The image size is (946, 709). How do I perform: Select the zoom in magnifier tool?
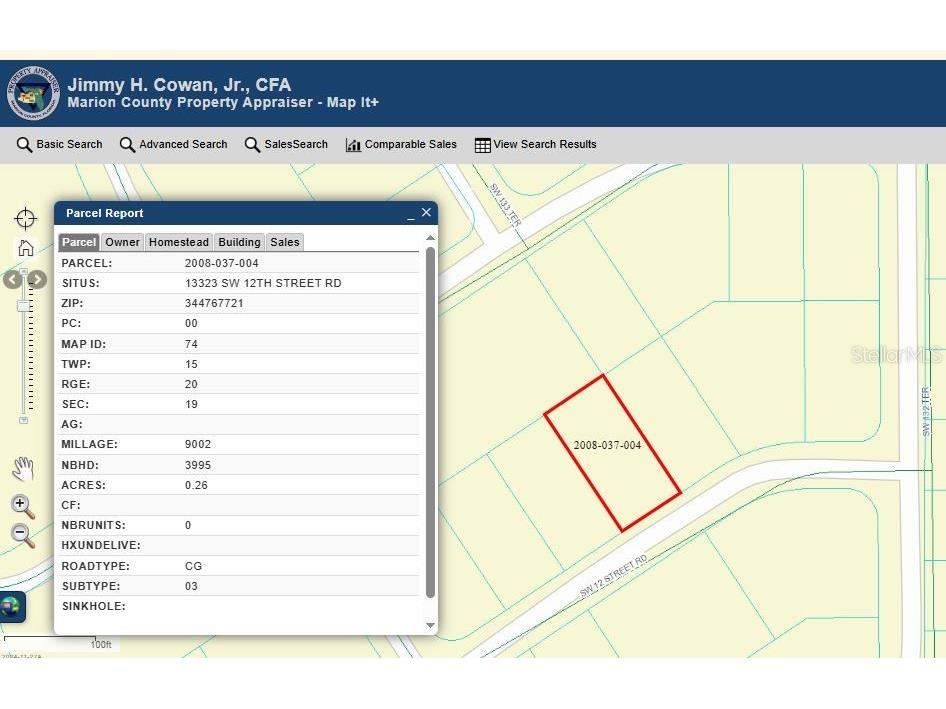coord(23,506)
